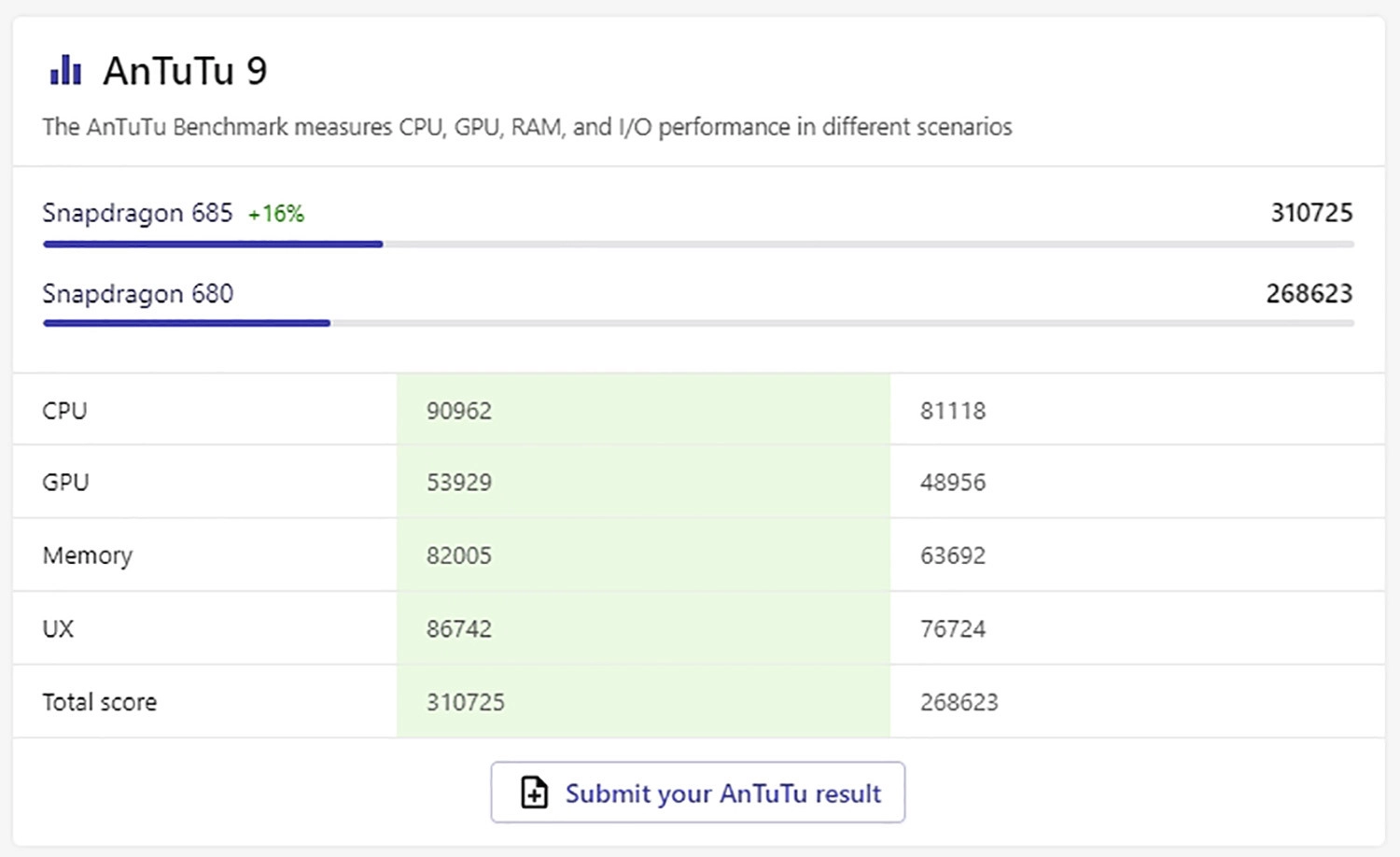Open the Snapdragon 685 link
1400x857 pixels.
137,213
